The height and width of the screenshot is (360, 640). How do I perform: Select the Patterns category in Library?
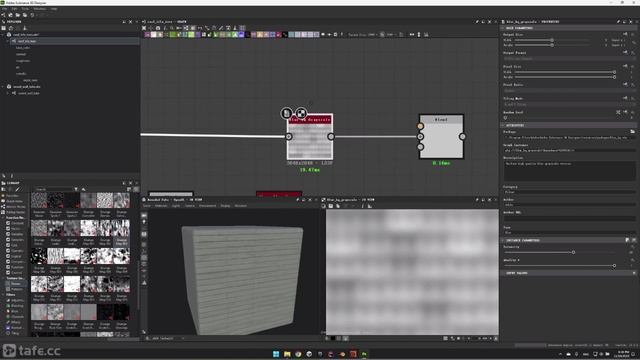click(x=17, y=289)
